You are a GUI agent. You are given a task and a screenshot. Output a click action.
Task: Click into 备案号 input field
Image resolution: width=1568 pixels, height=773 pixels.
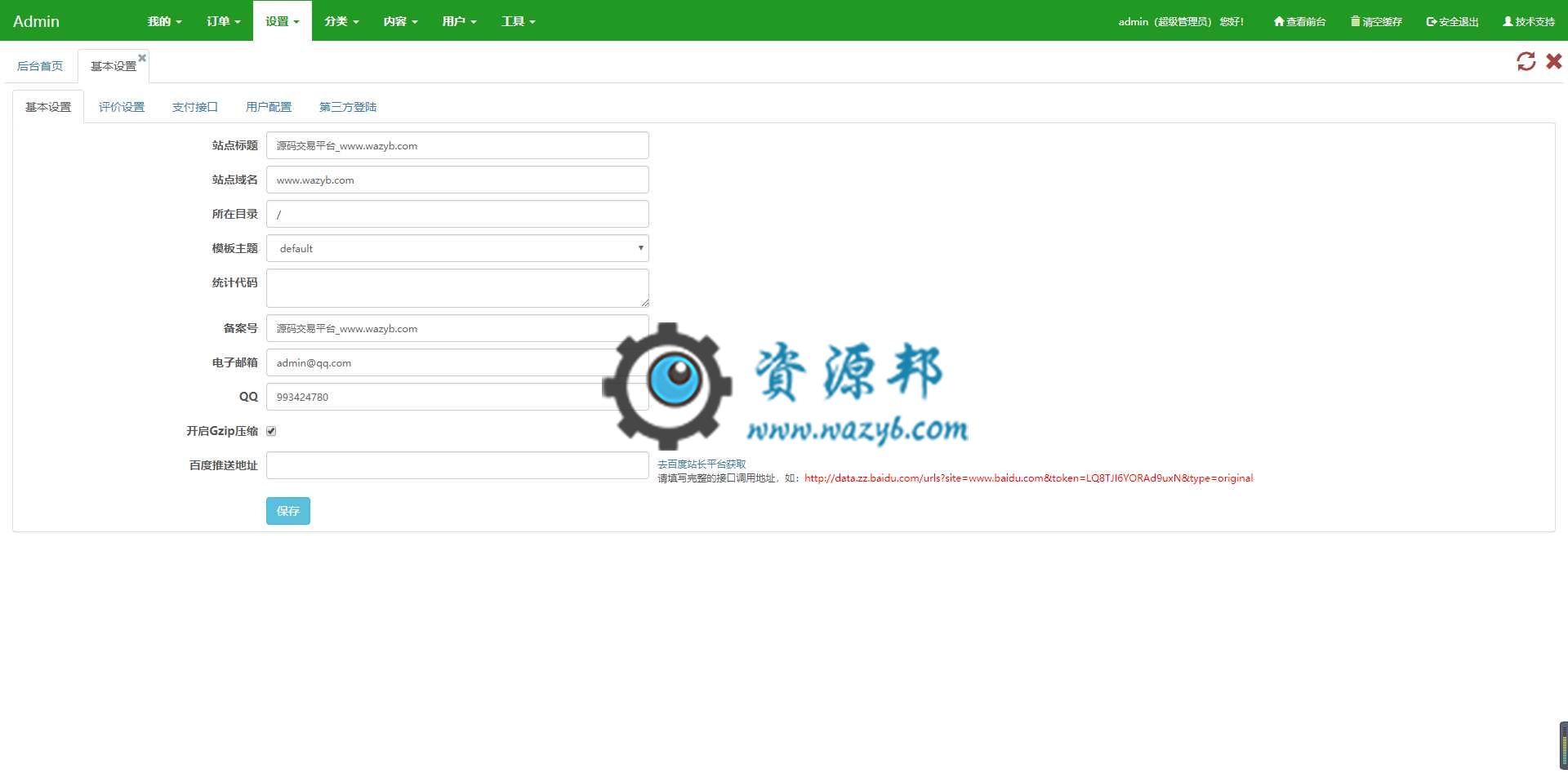click(x=457, y=328)
